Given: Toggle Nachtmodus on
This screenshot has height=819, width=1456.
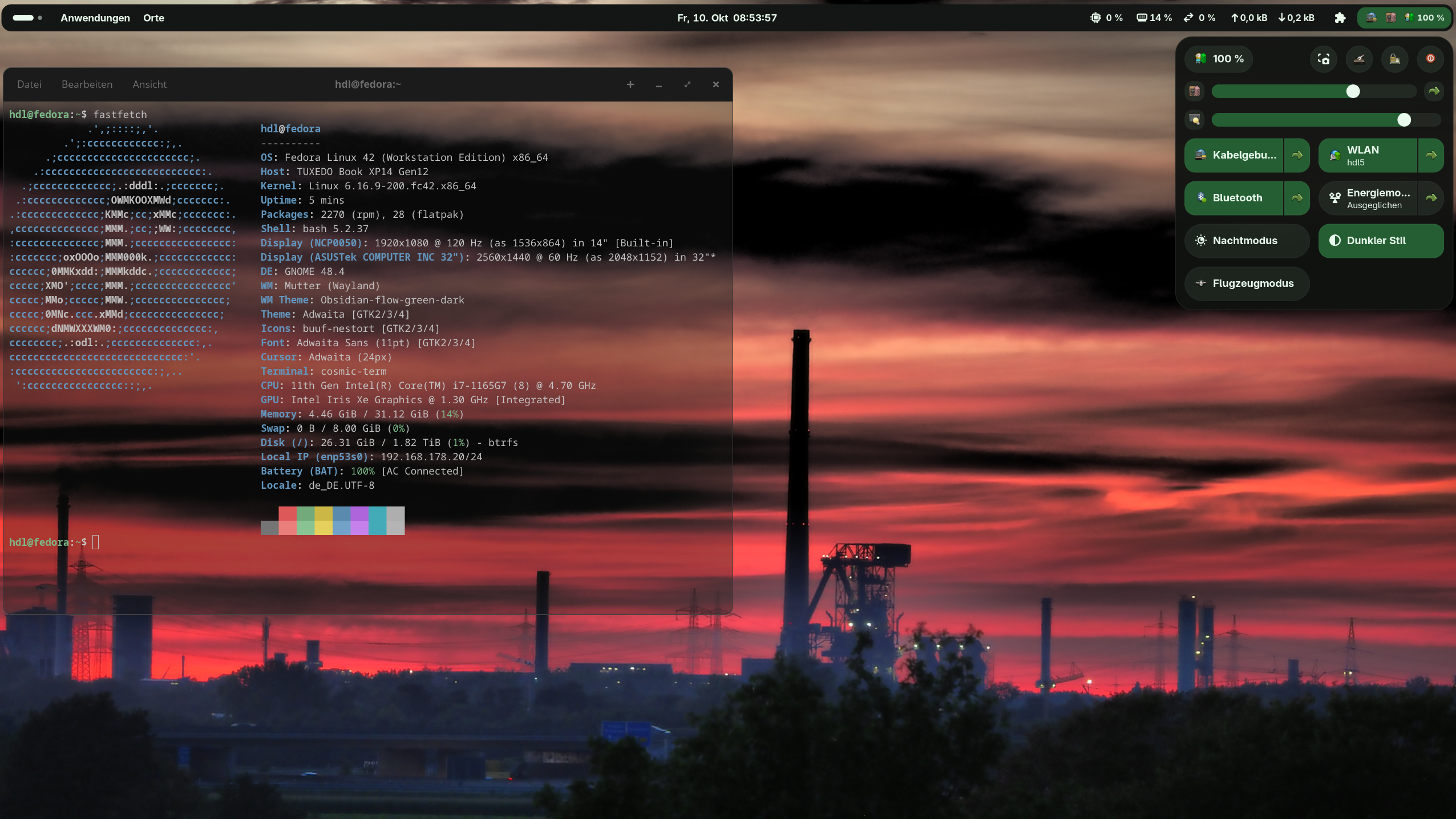Looking at the screenshot, I should pos(1247,241).
